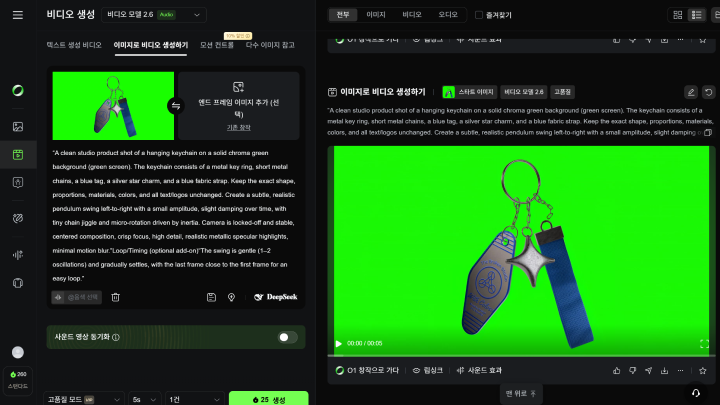Switch to list view layout
Screen dimensions: 720x405
click(x=697, y=15)
